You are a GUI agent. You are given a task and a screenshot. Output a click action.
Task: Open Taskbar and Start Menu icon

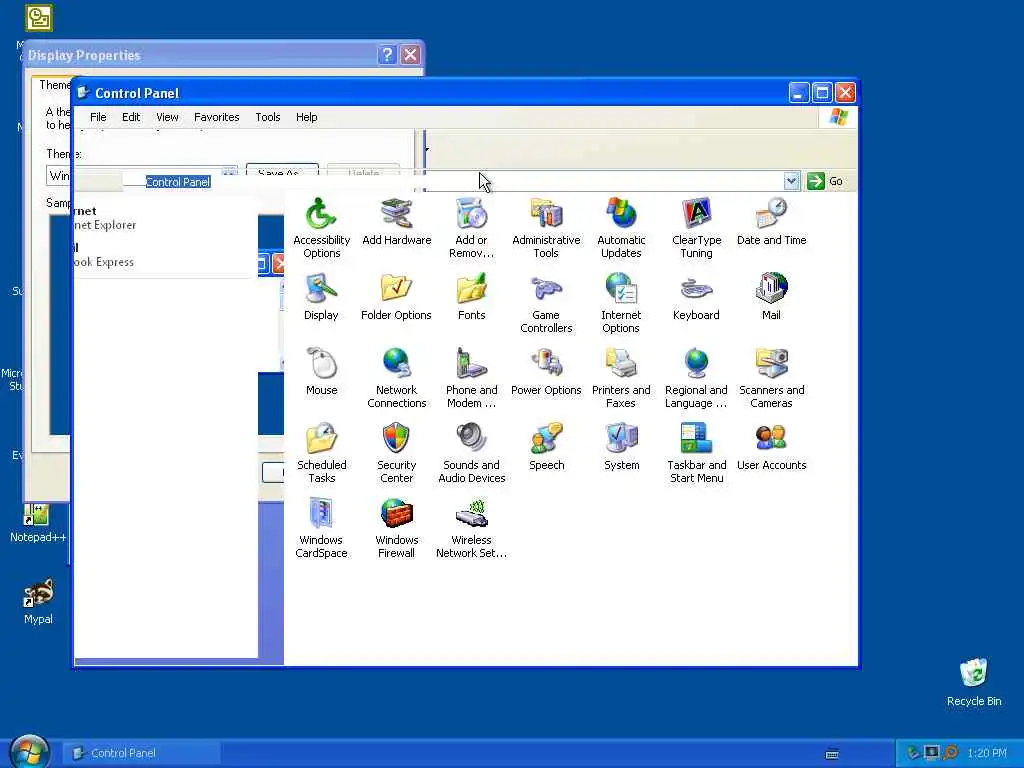pos(696,438)
